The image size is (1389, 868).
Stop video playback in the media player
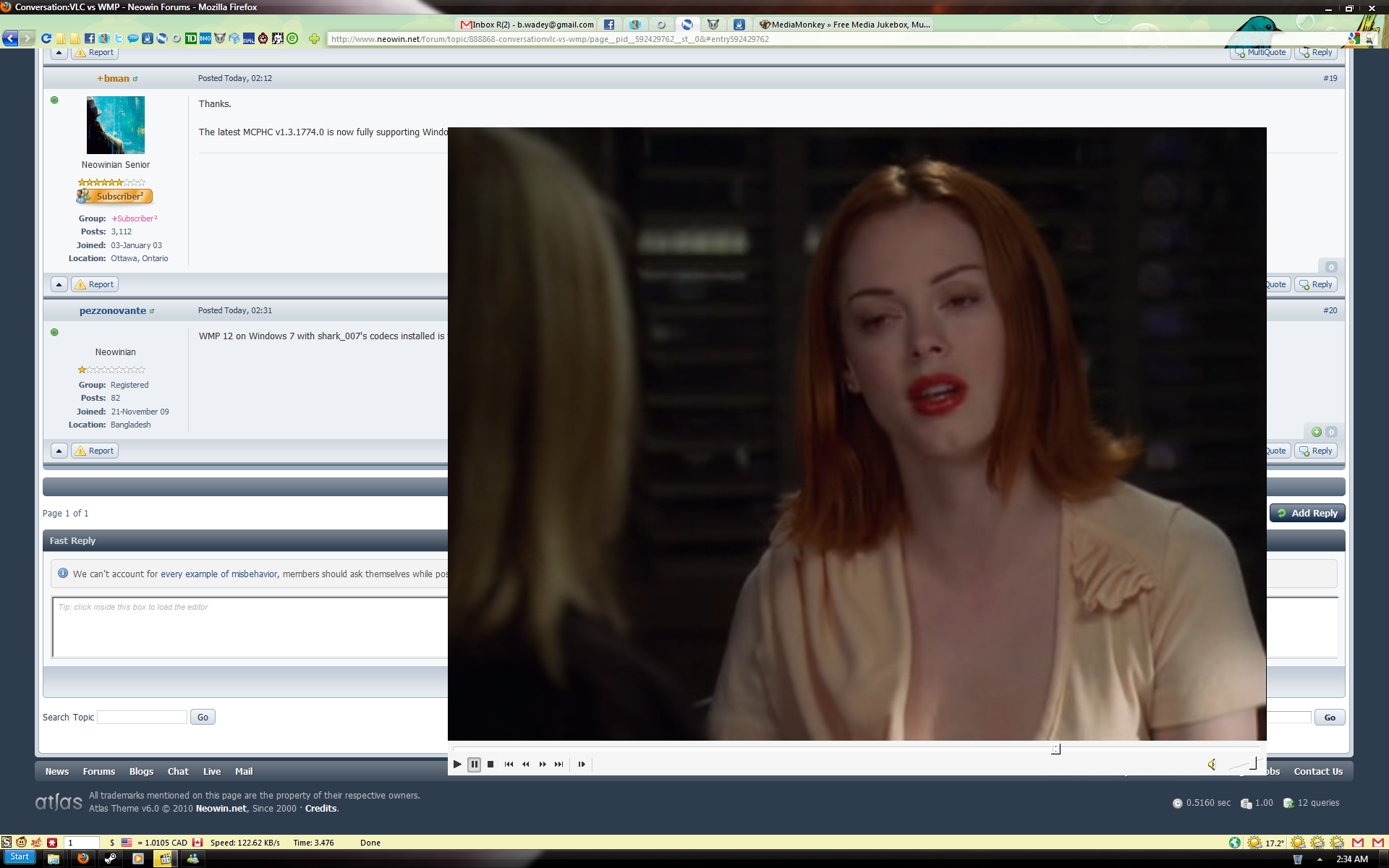tap(490, 764)
